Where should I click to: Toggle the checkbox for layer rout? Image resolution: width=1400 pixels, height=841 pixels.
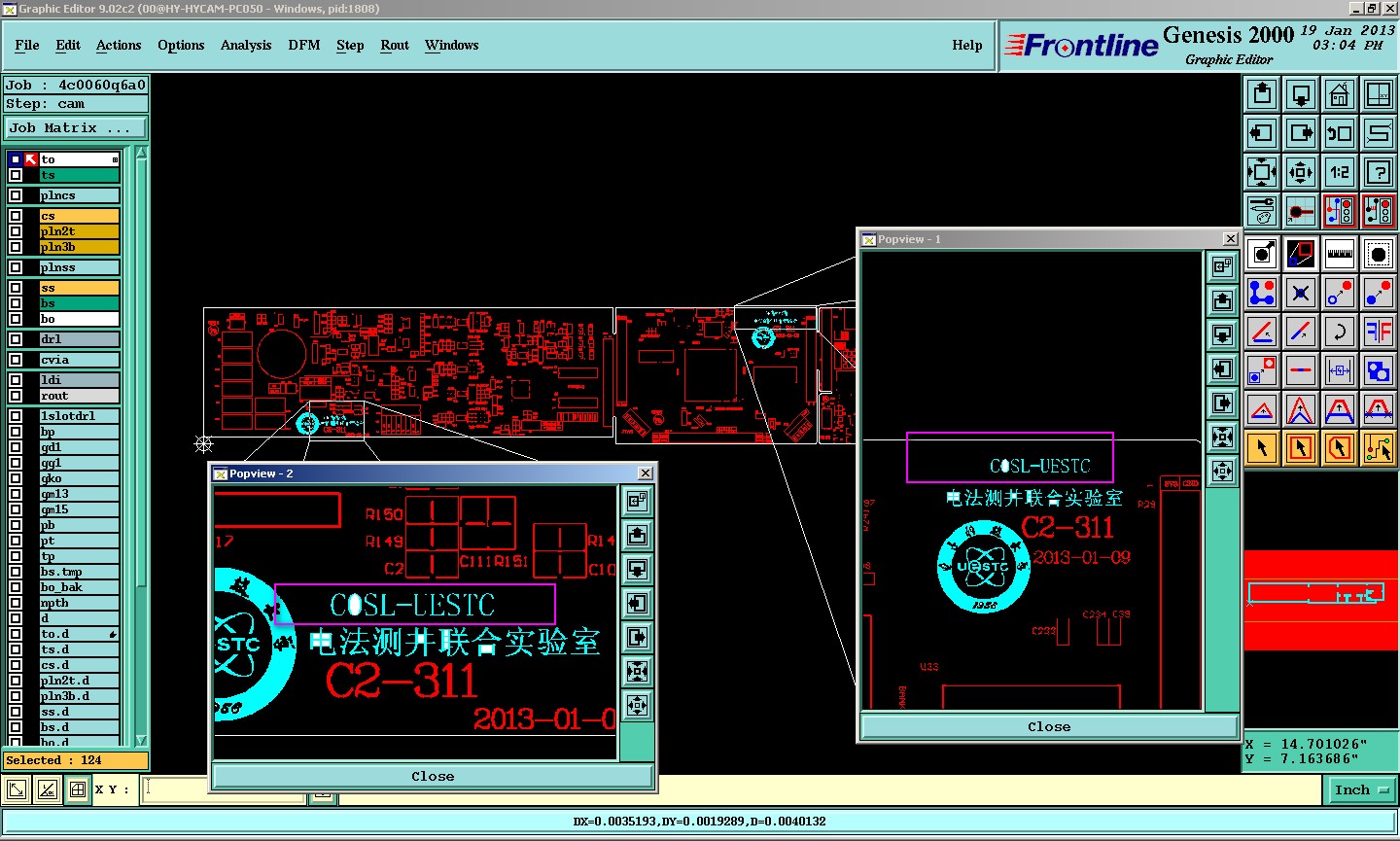[16, 396]
